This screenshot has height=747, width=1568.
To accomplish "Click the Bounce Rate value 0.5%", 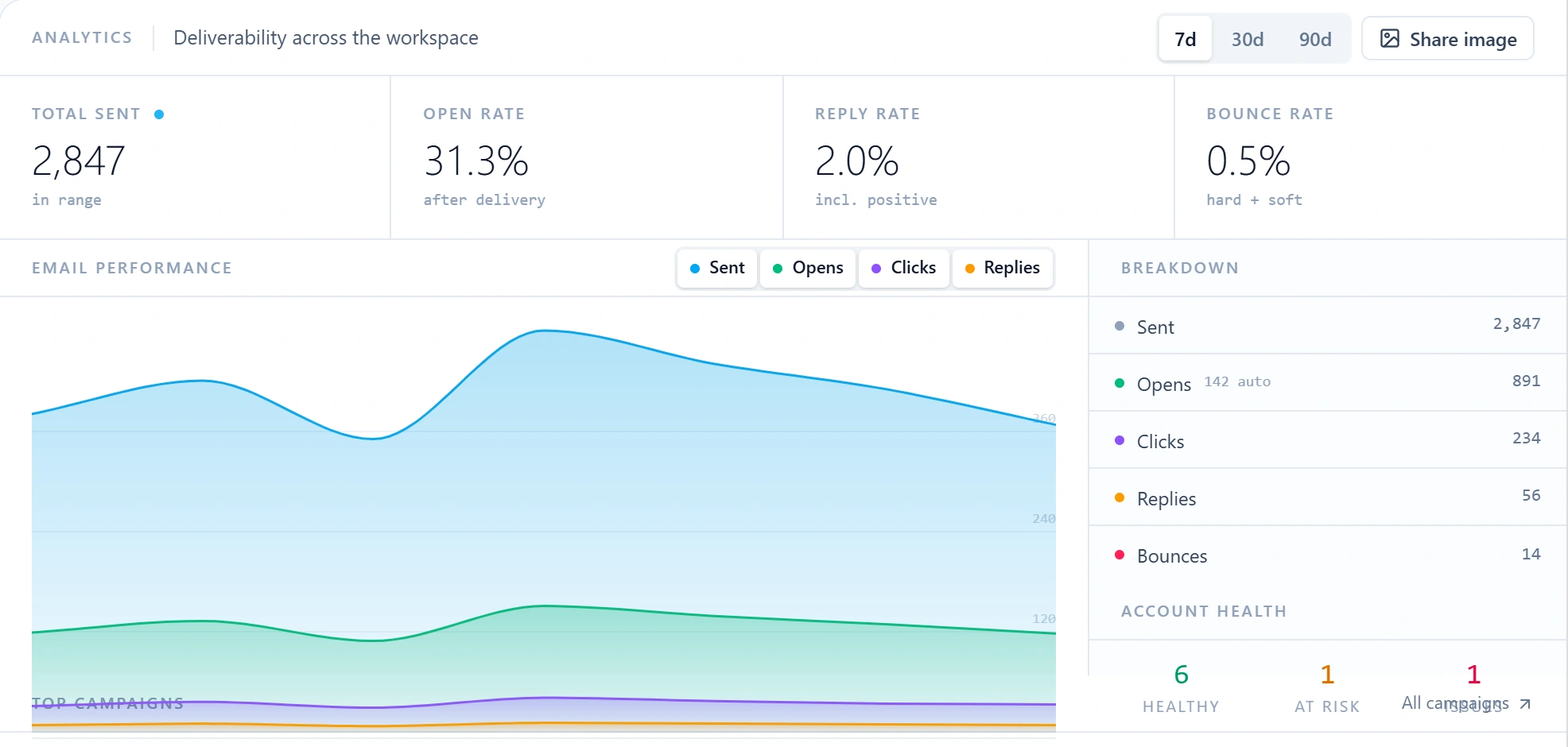I will (1248, 161).
